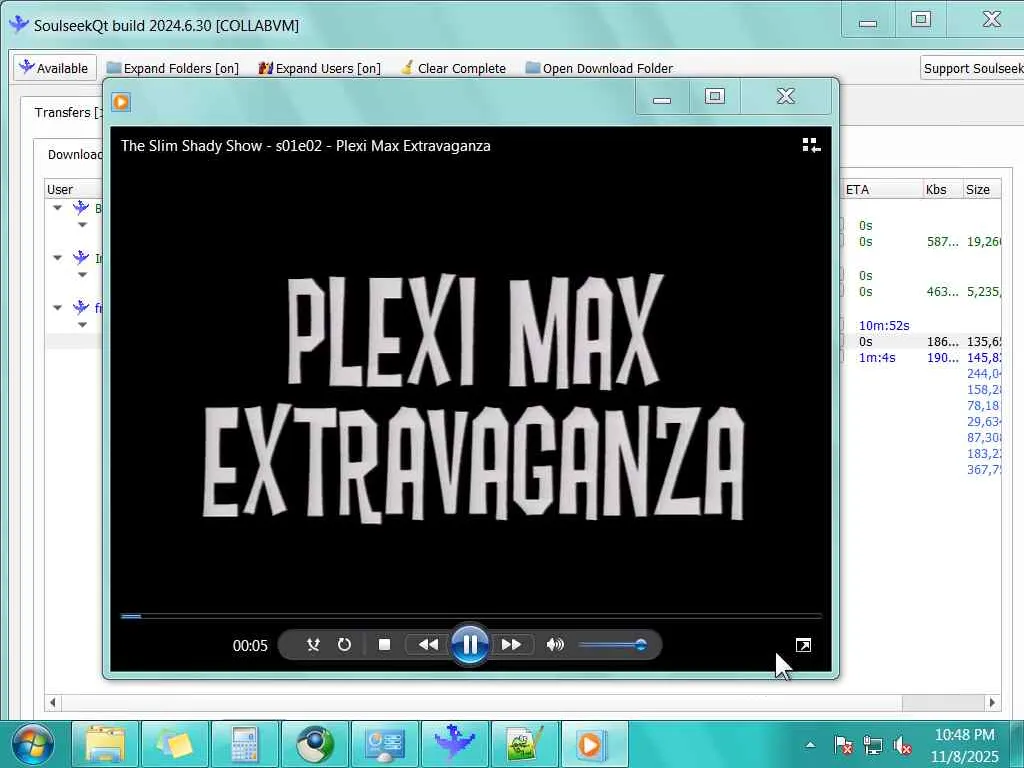Open Windows Explorer from taskbar
Screen dimensions: 1024x768
(x=104, y=744)
